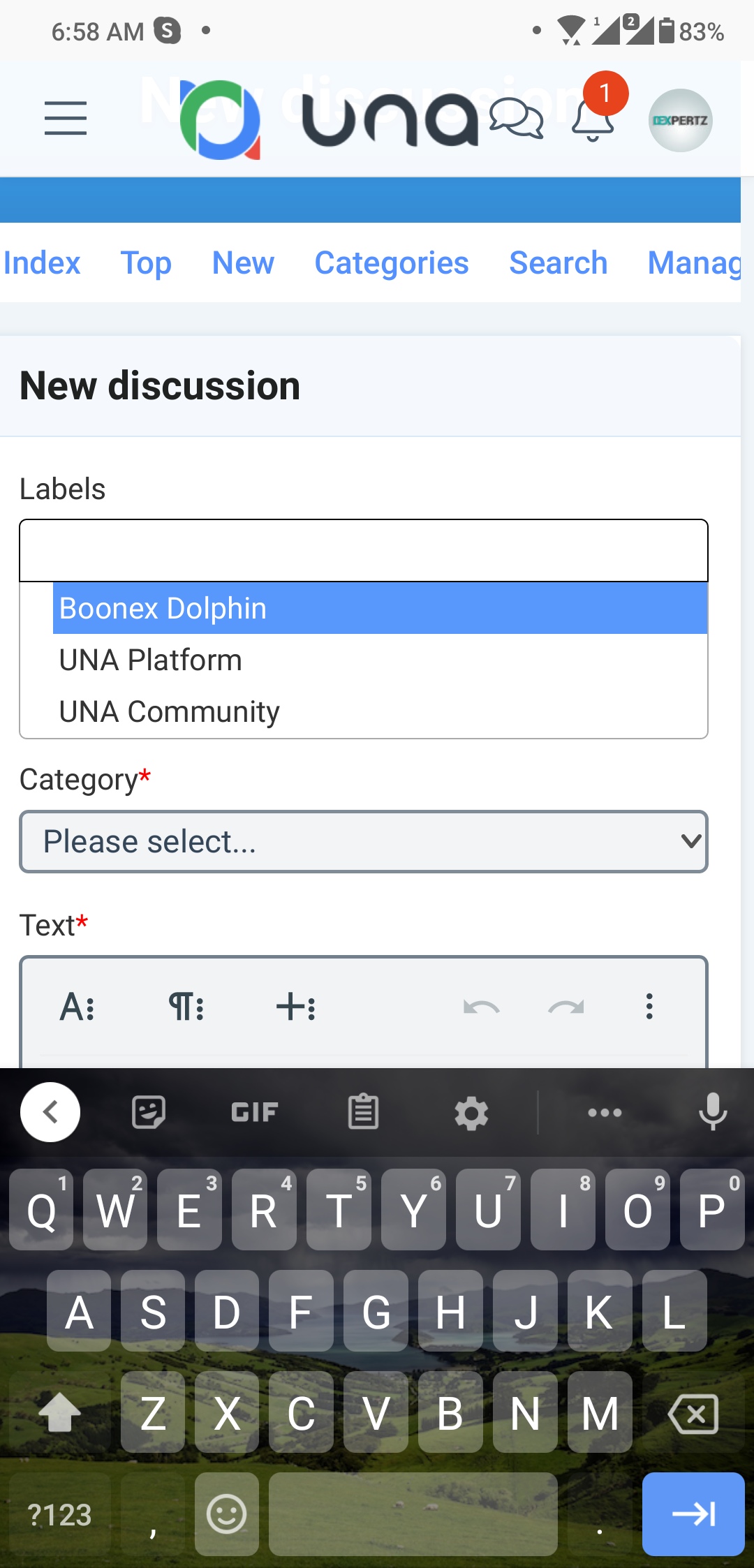This screenshot has width=754, height=1568.
Task: Open the text formatting A: toolbar menu
Action: (x=77, y=1007)
